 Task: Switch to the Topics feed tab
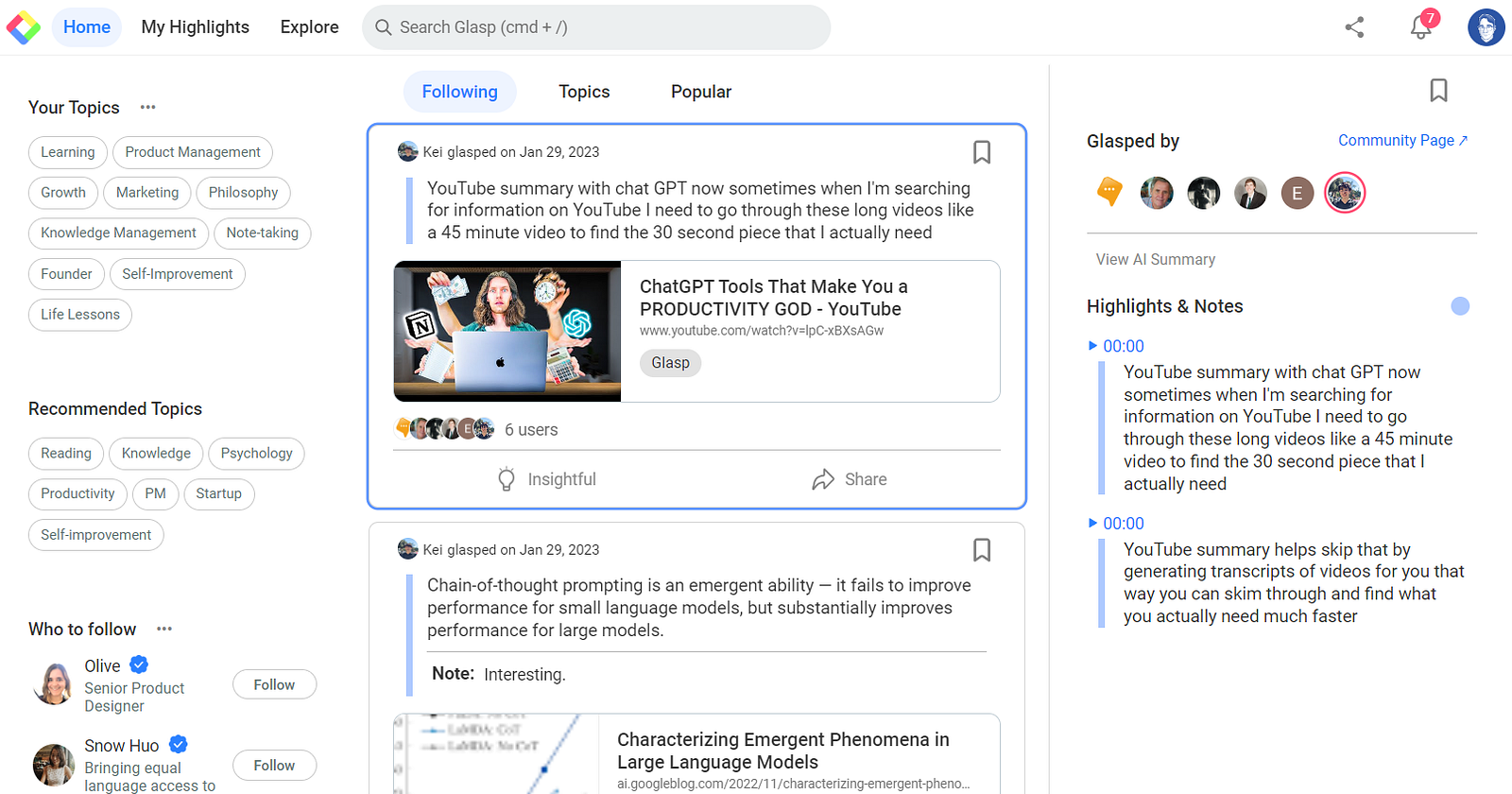[584, 92]
